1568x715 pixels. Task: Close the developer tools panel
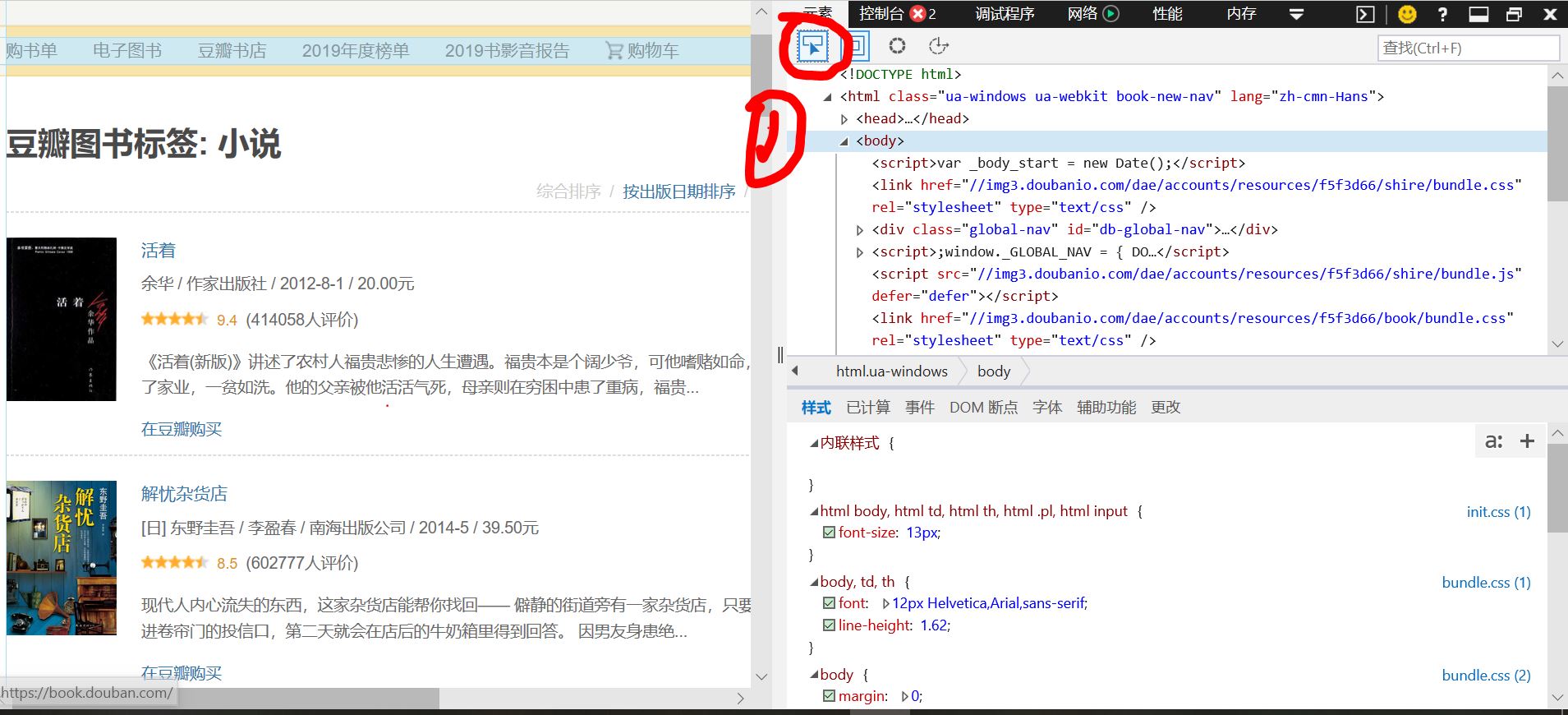pyautogui.click(x=1550, y=14)
